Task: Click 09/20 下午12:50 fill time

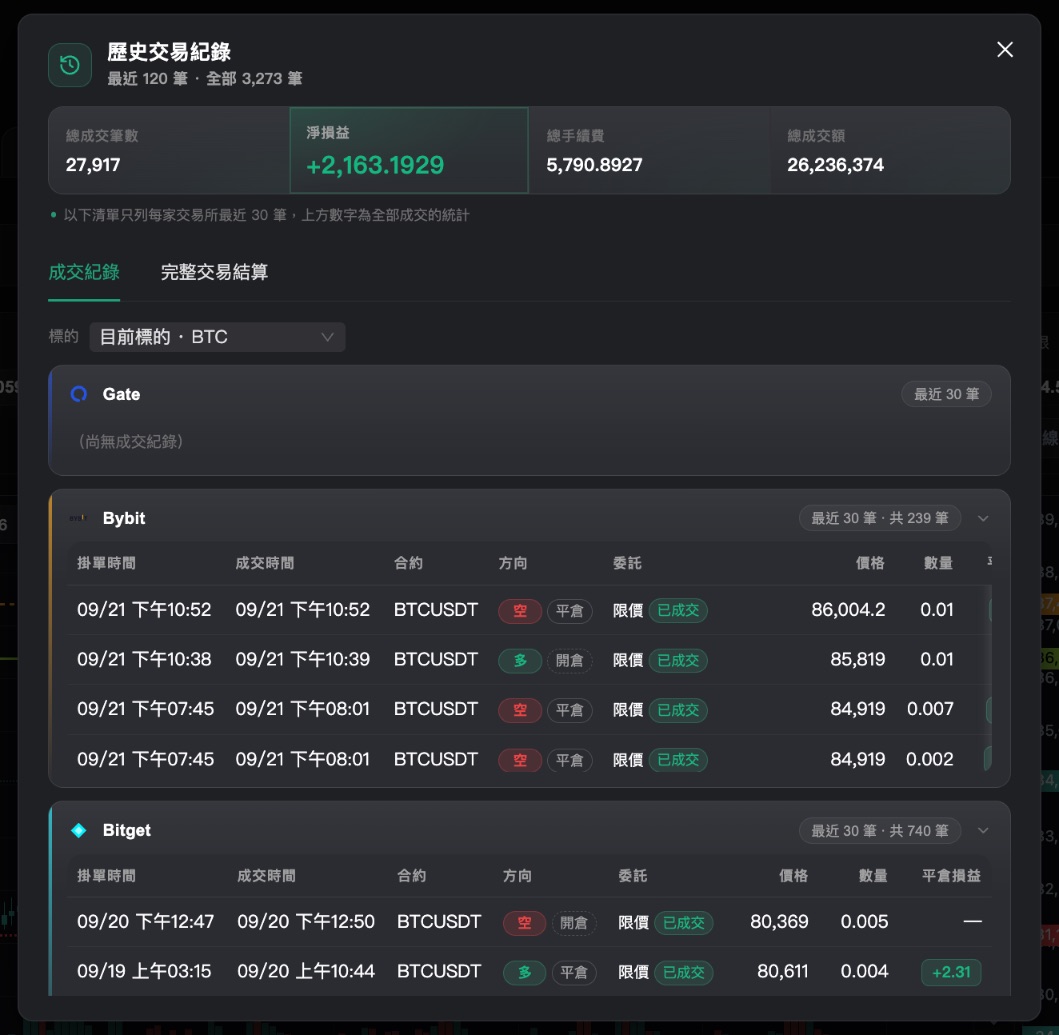Action: point(306,922)
